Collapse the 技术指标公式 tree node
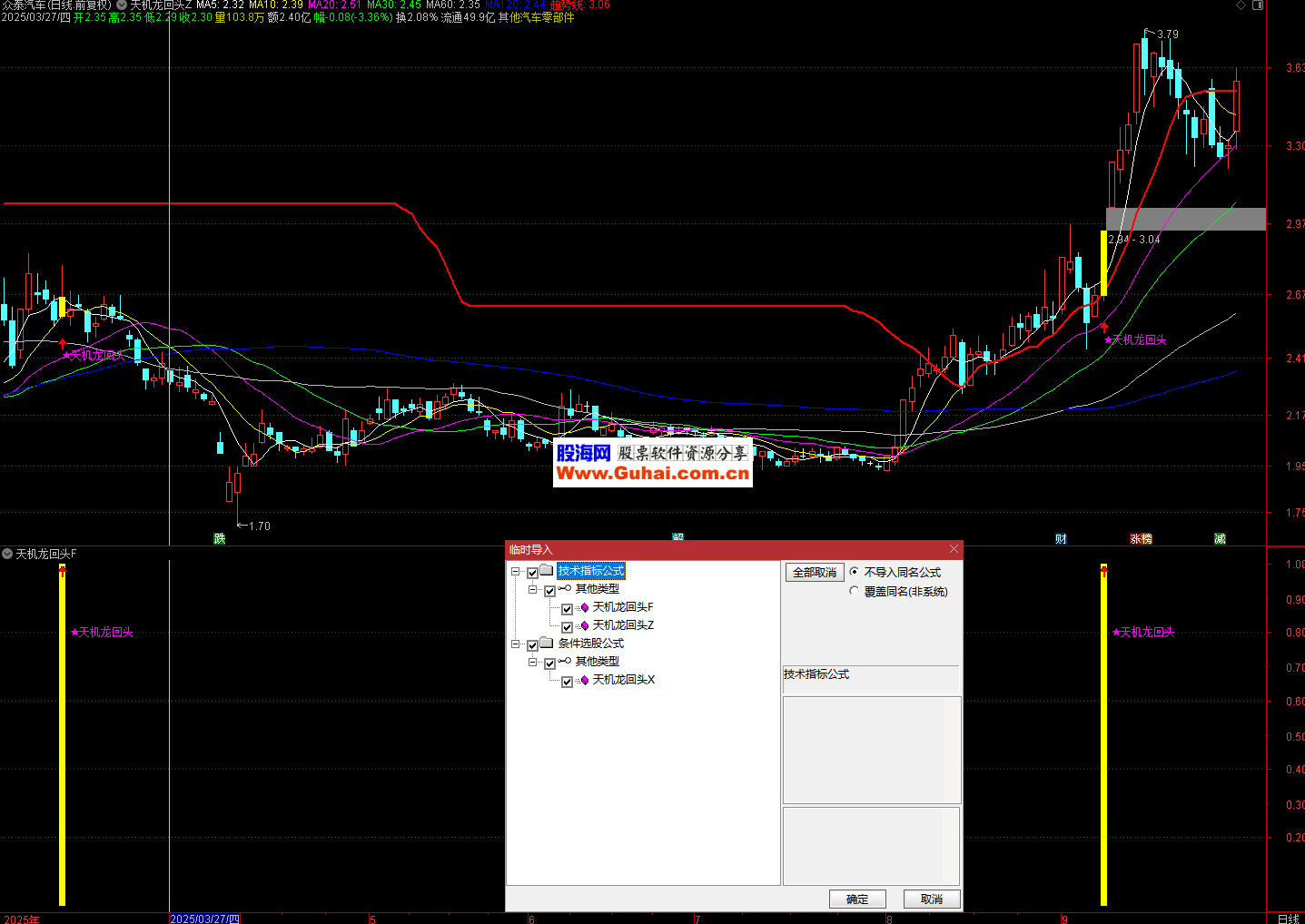Viewport: 1305px width, 924px height. 516,572
